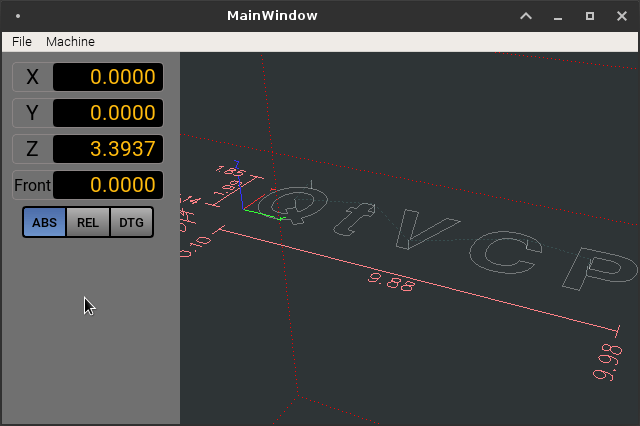Screen dimensions: 640x426
Task: Click the Z axis label button
Action: point(32,149)
